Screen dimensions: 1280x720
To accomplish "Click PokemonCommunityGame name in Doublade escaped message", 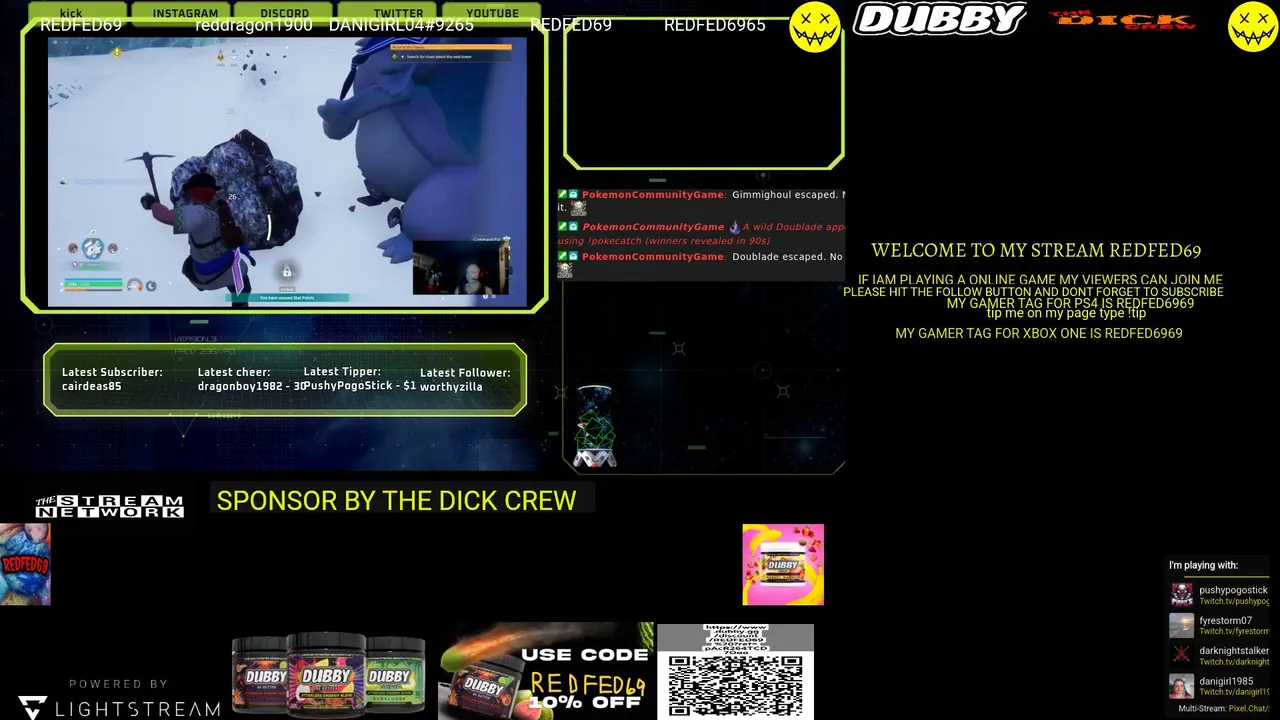I will [x=653, y=257].
